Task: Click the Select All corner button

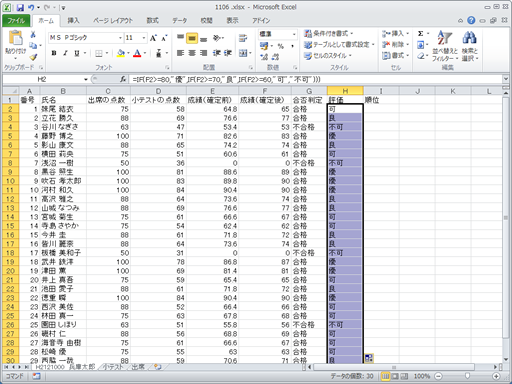Action: [x=11, y=91]
